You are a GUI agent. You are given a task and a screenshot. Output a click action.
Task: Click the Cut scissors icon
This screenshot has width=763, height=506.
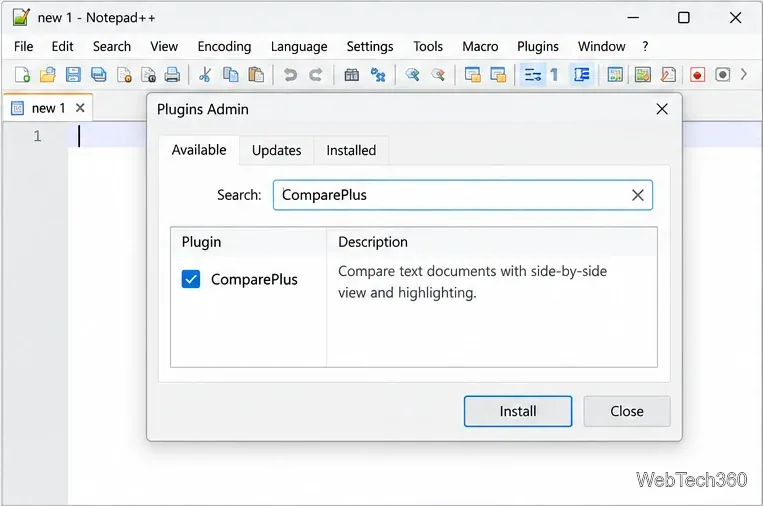[205, 74]
